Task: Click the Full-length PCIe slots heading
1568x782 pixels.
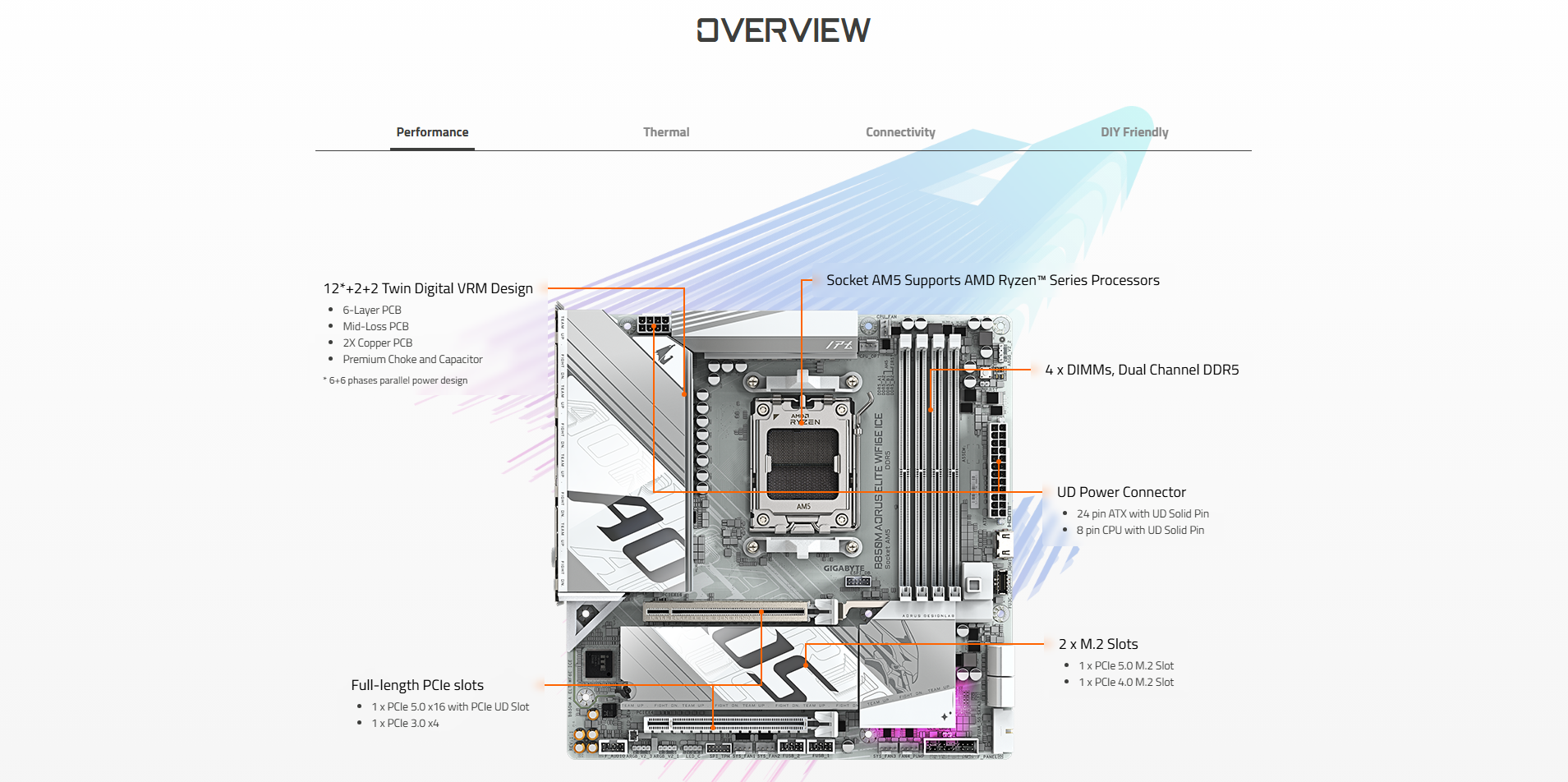Action: point(417,685)
